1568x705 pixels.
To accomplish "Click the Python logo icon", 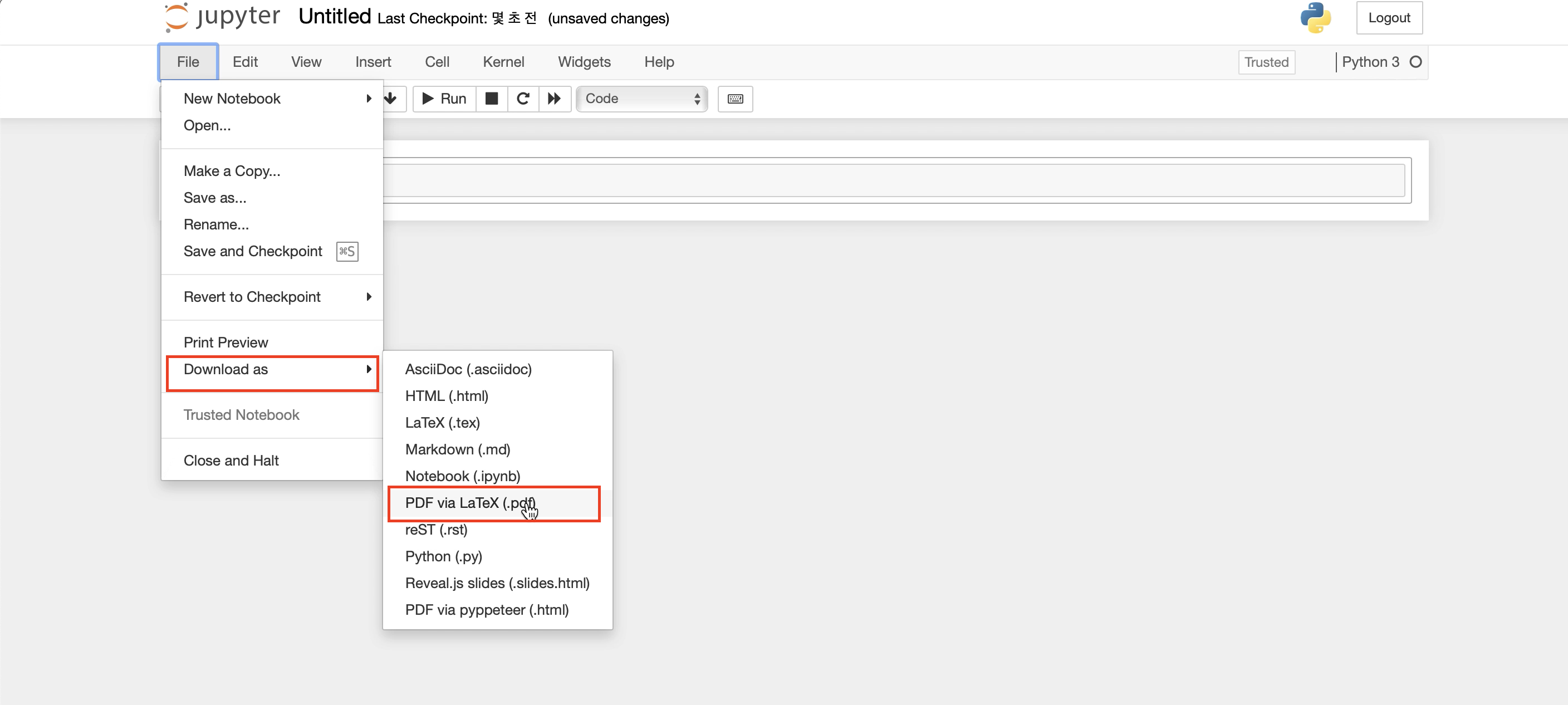I will pos(1315,18).
